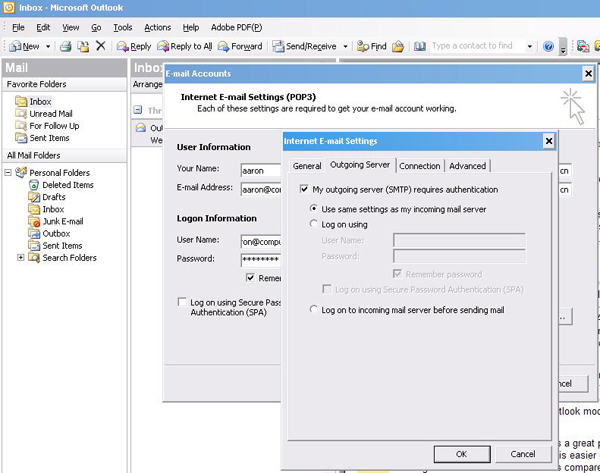Open the Send/Receive dropdown arrow

(x=345, y=46)
